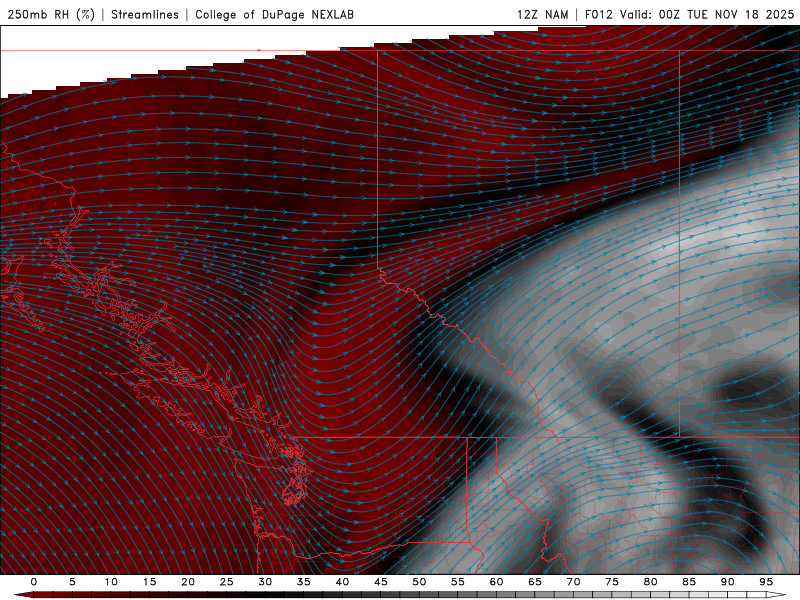Viewport: 800px width, 600px height.
Task: Click the colorbar label "0"
Action: pyautogui.click(x=34, y=582)
